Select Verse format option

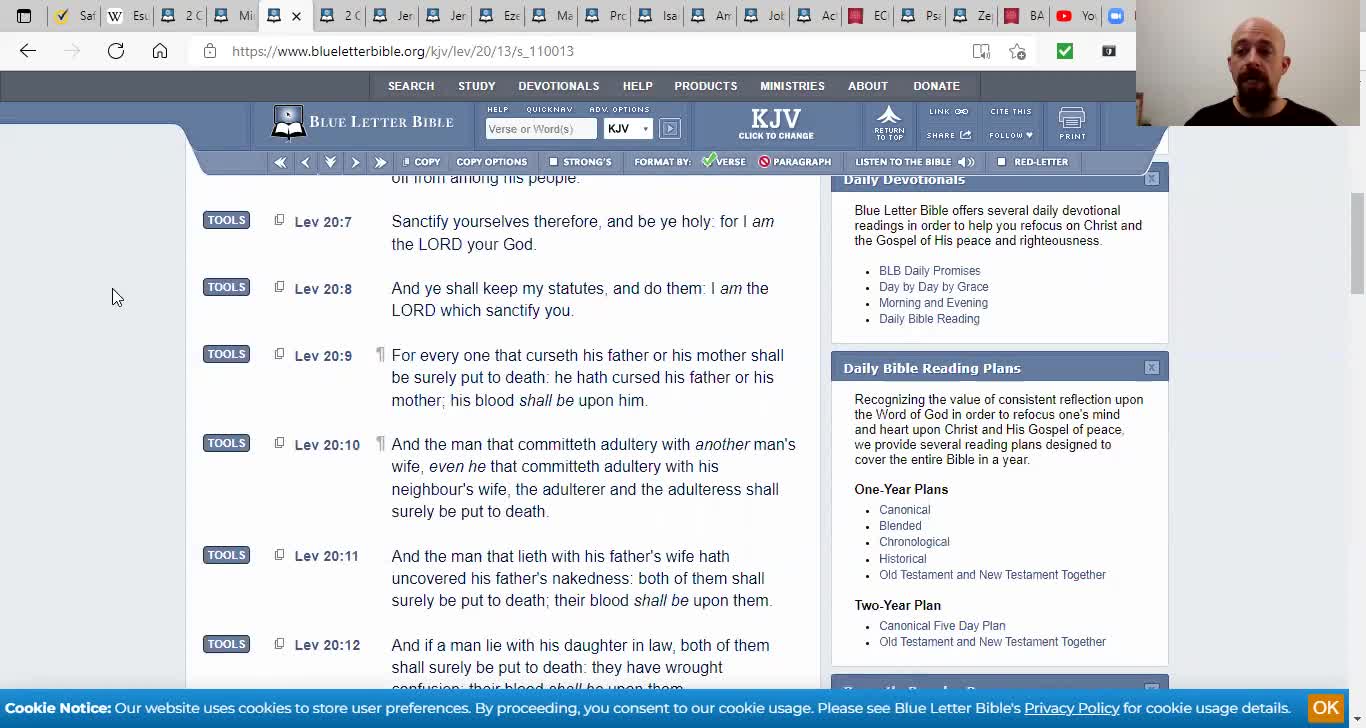click(724, 162)
